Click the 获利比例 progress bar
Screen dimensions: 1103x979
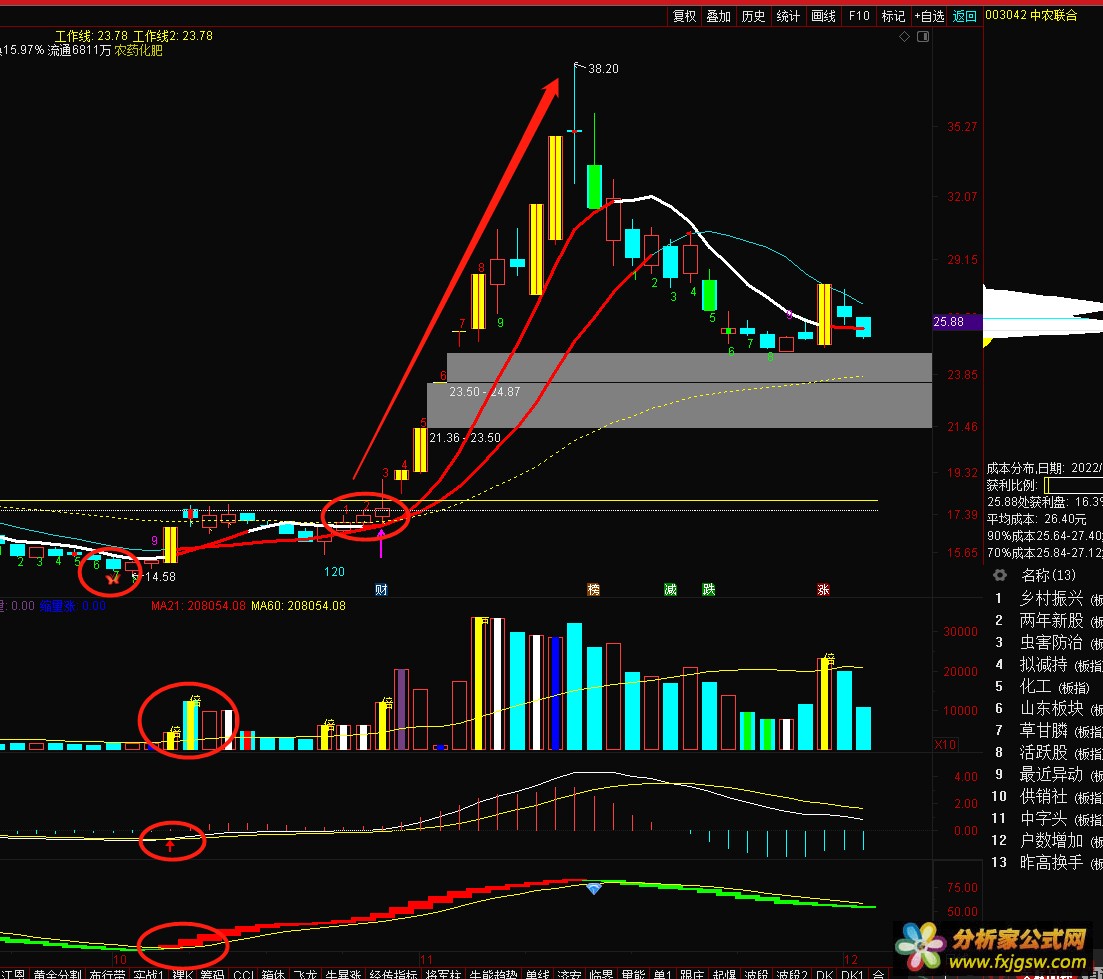[x=1073, y=485]
